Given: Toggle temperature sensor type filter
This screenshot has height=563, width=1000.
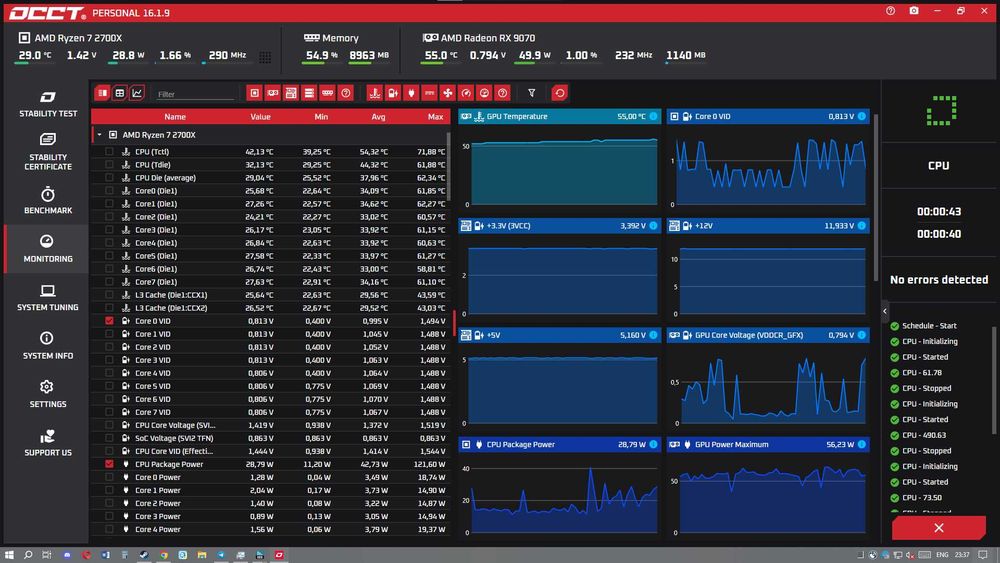Looking at the screenshot, I should [x=374, y=93].
